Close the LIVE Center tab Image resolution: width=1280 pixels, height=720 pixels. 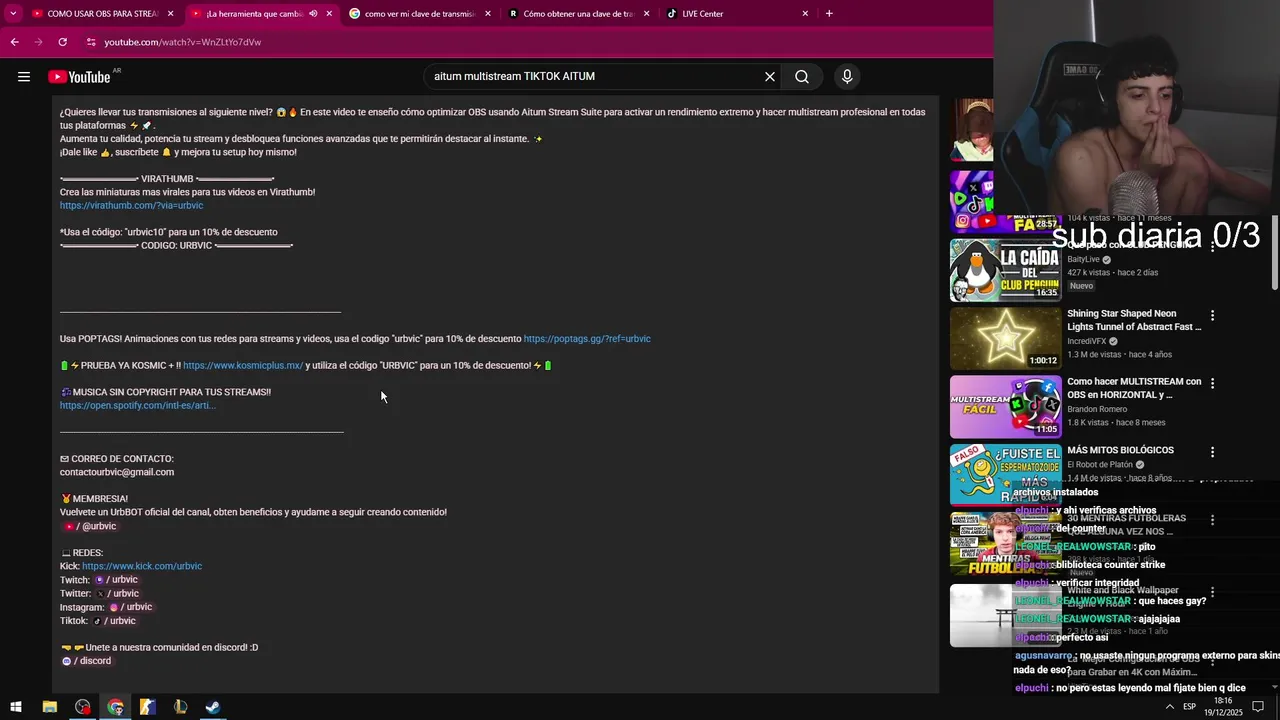point(805,14)
